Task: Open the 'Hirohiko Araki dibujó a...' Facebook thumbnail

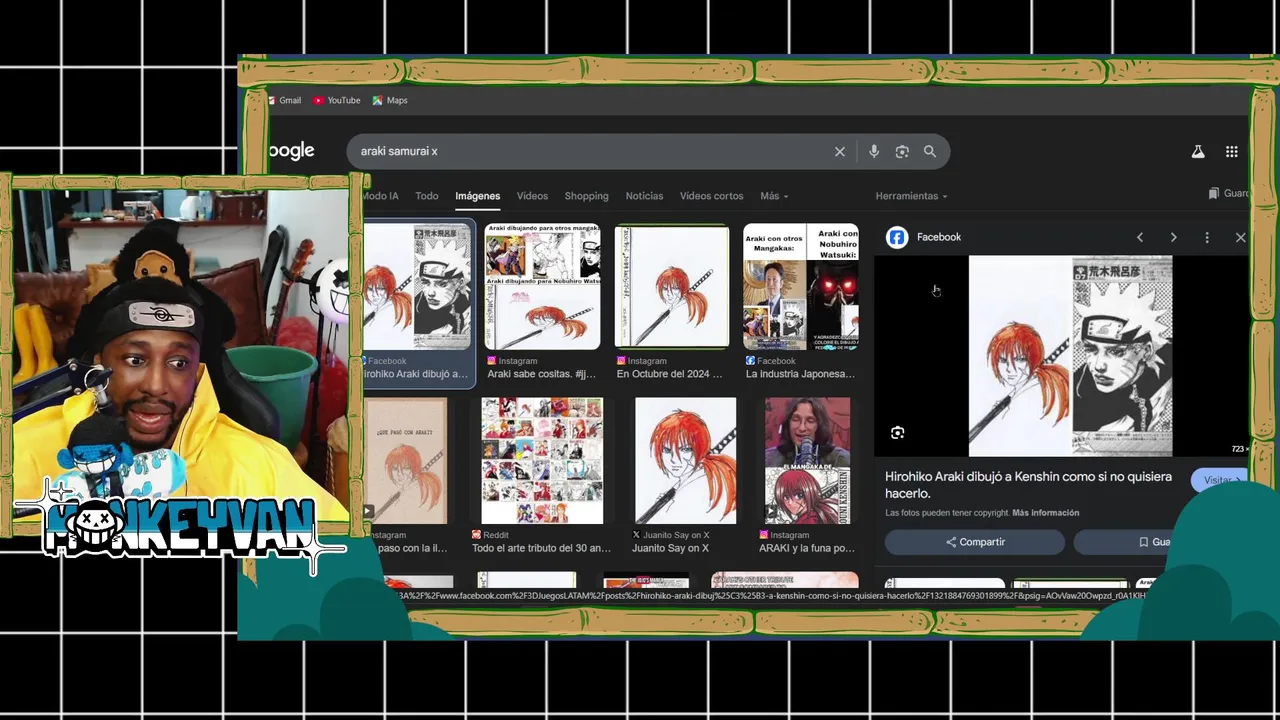Action: (x=417, y=286)
